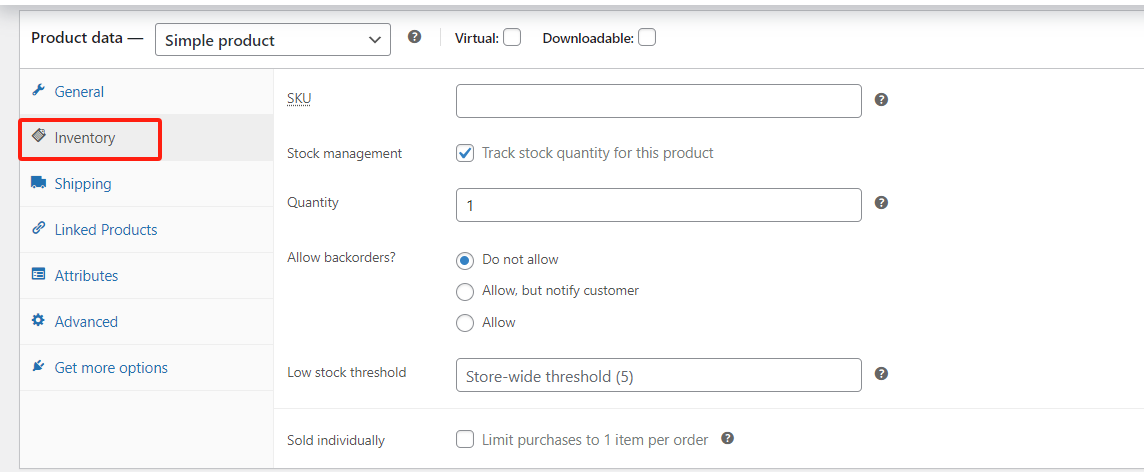This screenshot has height=472, width=1144.
Task: Check Limit purchases to 1 item per order
Action: 465,439
